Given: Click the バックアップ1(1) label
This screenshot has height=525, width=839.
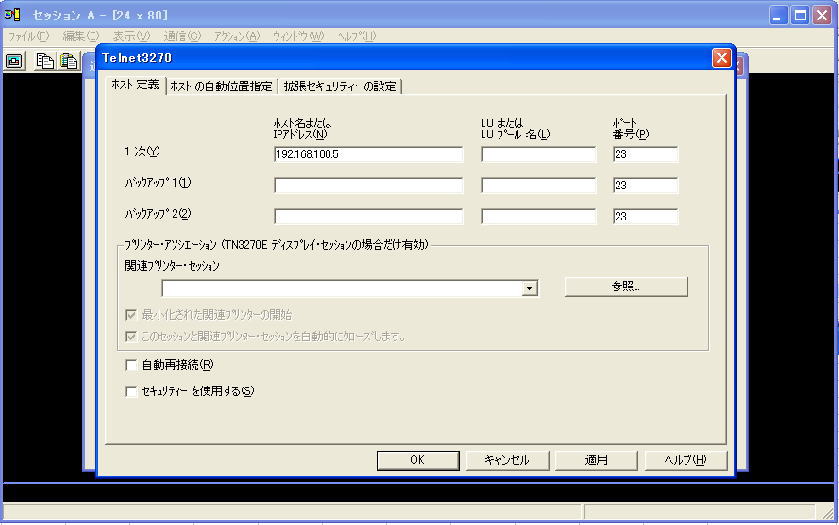Looking at the screenshot, I should (x=157, y=182).
